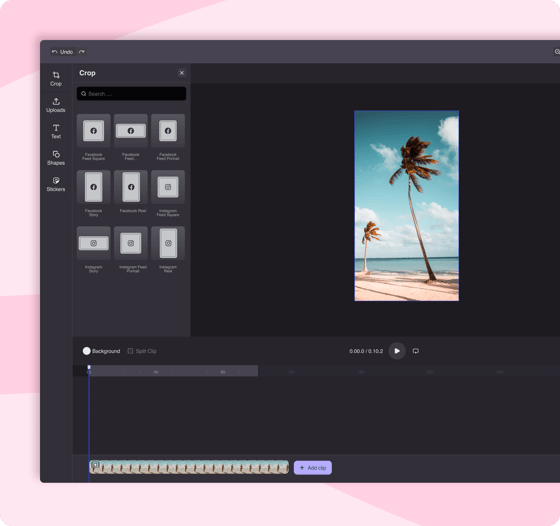
Task: Open the Stickers panel
Action: pos(56,184)
